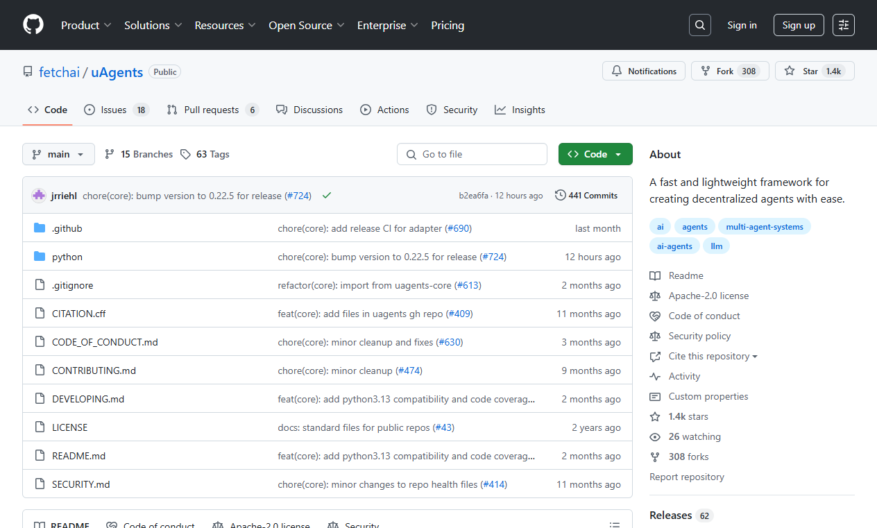The height and width of the screenshot is (528, 877).
Task: Click the green check status icon
Action: [327, 195]
